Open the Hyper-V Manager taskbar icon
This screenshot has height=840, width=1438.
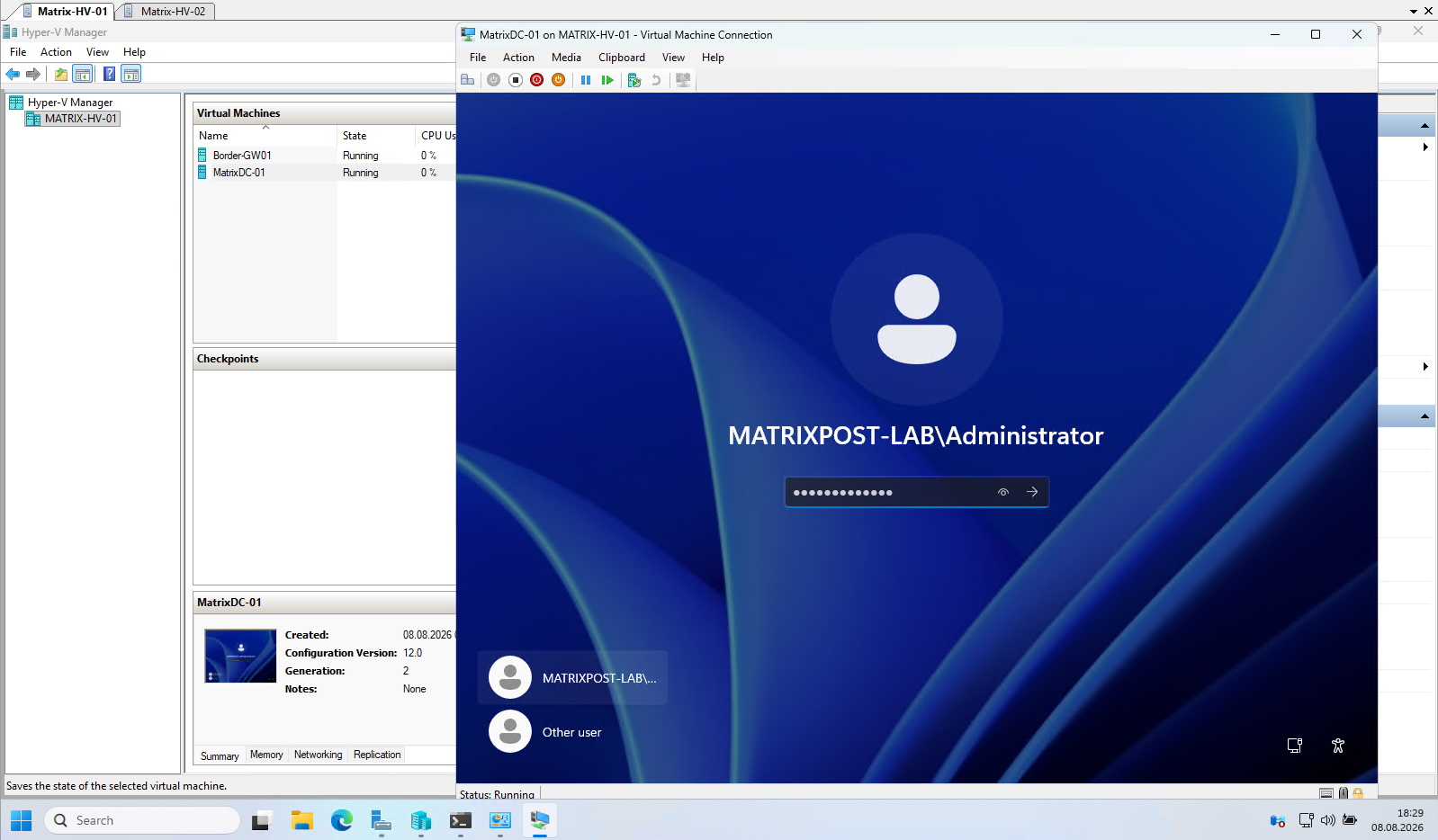421,820
